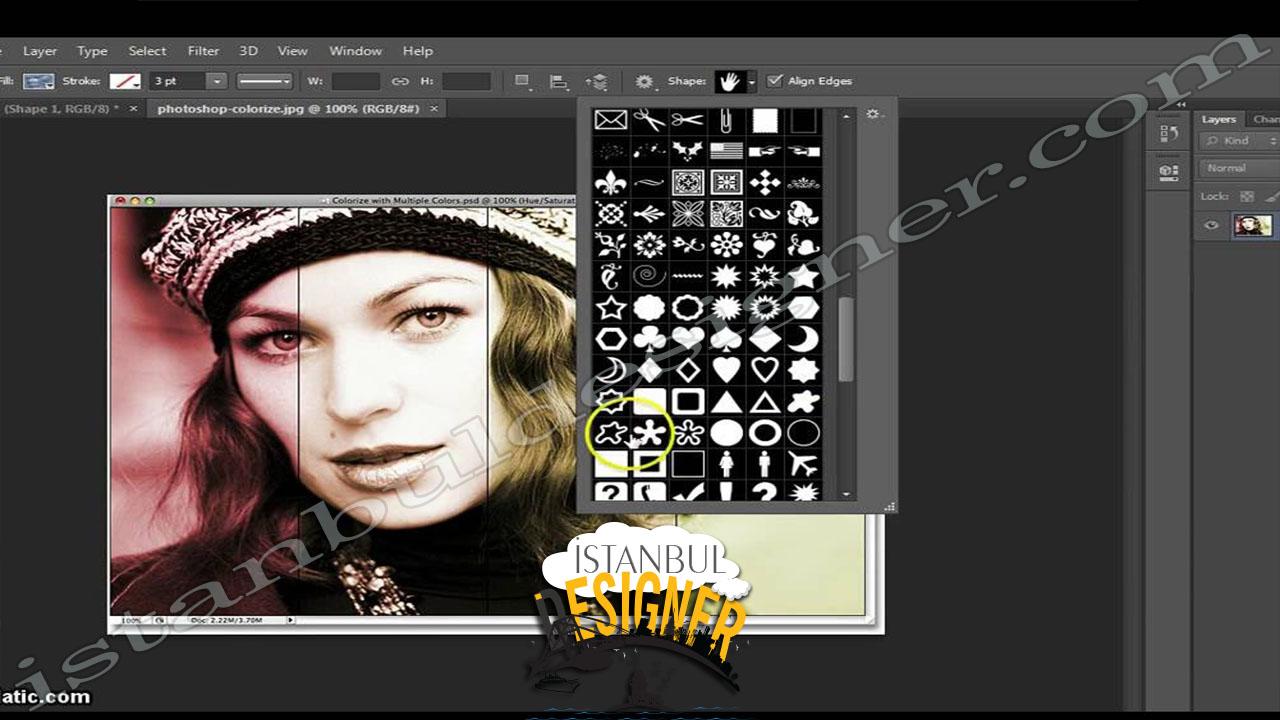Screen dimensions: 1280x720
Task: Open the History panel icon
Action: coord(1168,133)
